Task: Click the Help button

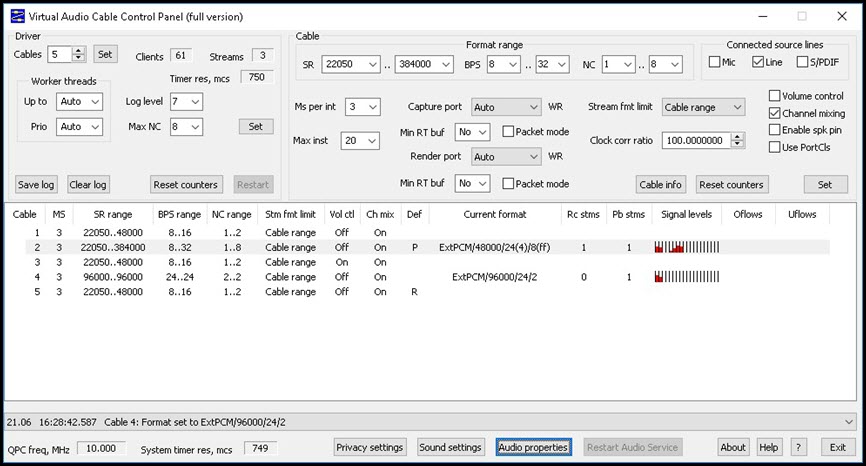Action: click(768, 447)
